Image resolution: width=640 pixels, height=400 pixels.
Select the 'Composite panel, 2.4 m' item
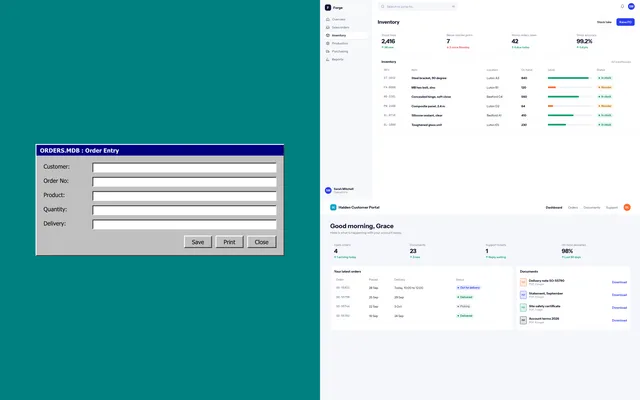(428, 106)
